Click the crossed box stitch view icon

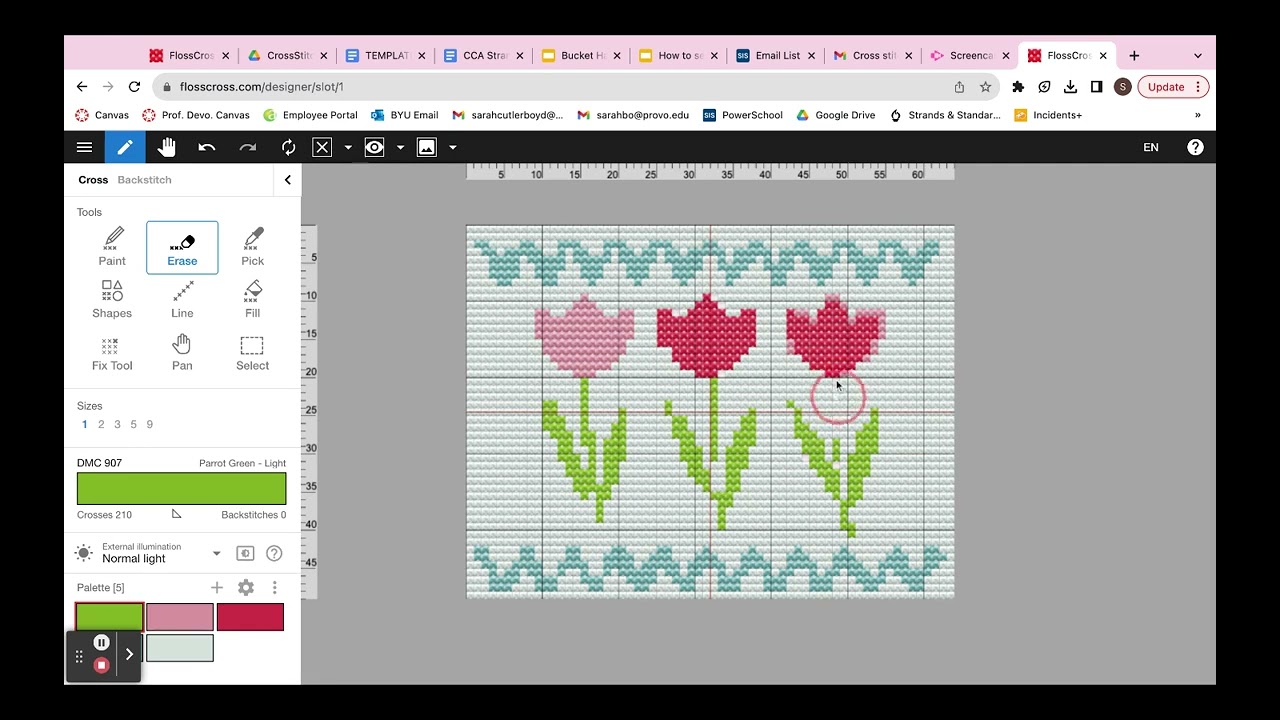322,147
